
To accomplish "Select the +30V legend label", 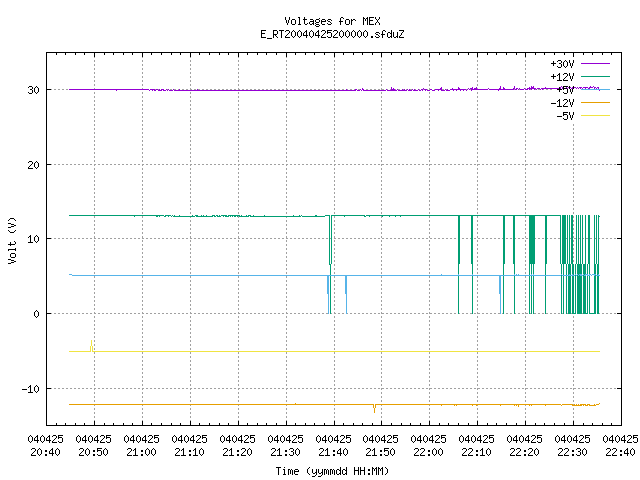I will coord(562,64).
